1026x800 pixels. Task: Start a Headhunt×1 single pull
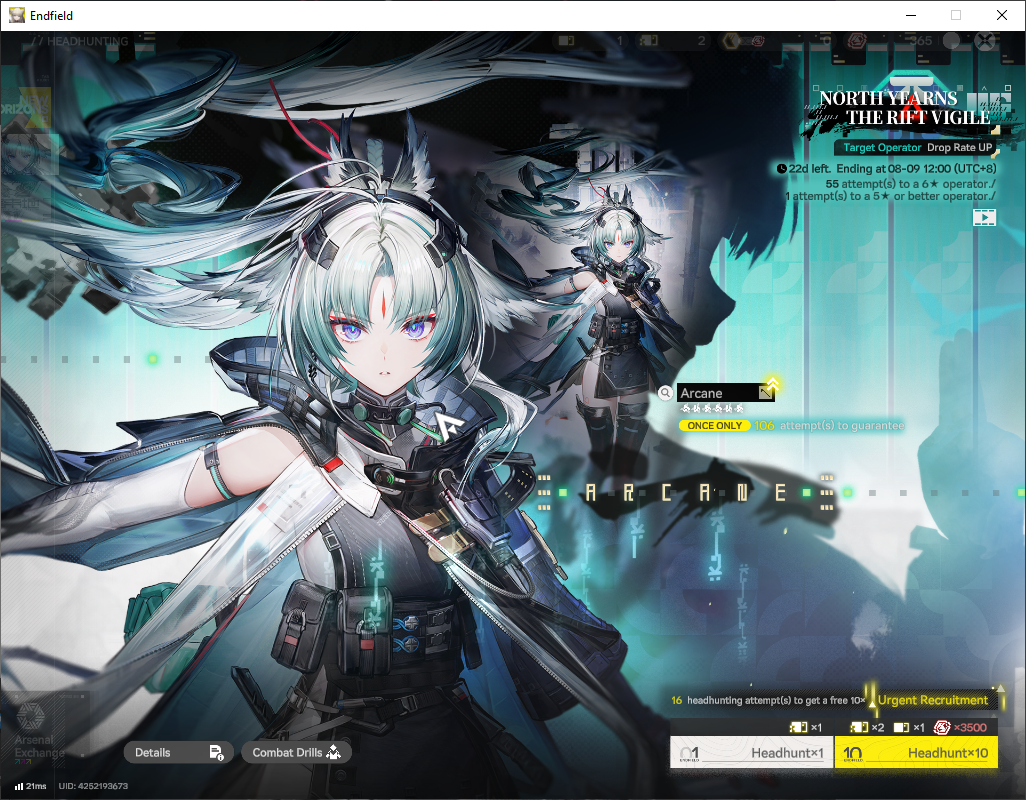pyautogui.click(x=752, y=752)
